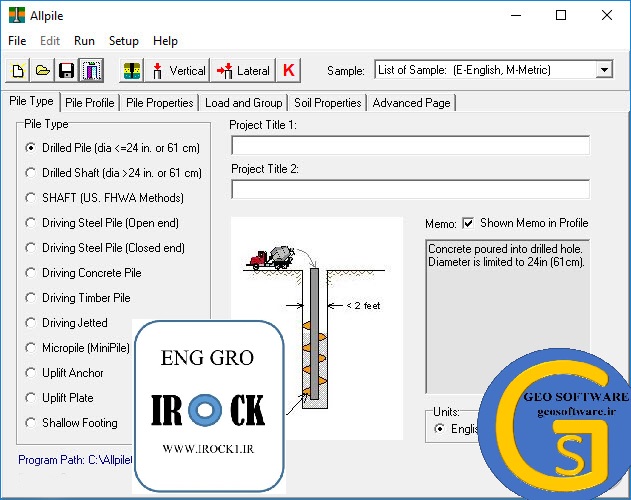The height and width of the screenshot is (500, 631).
Task: Run Vertical analysis from the toolbar
Action: point(178,70)
